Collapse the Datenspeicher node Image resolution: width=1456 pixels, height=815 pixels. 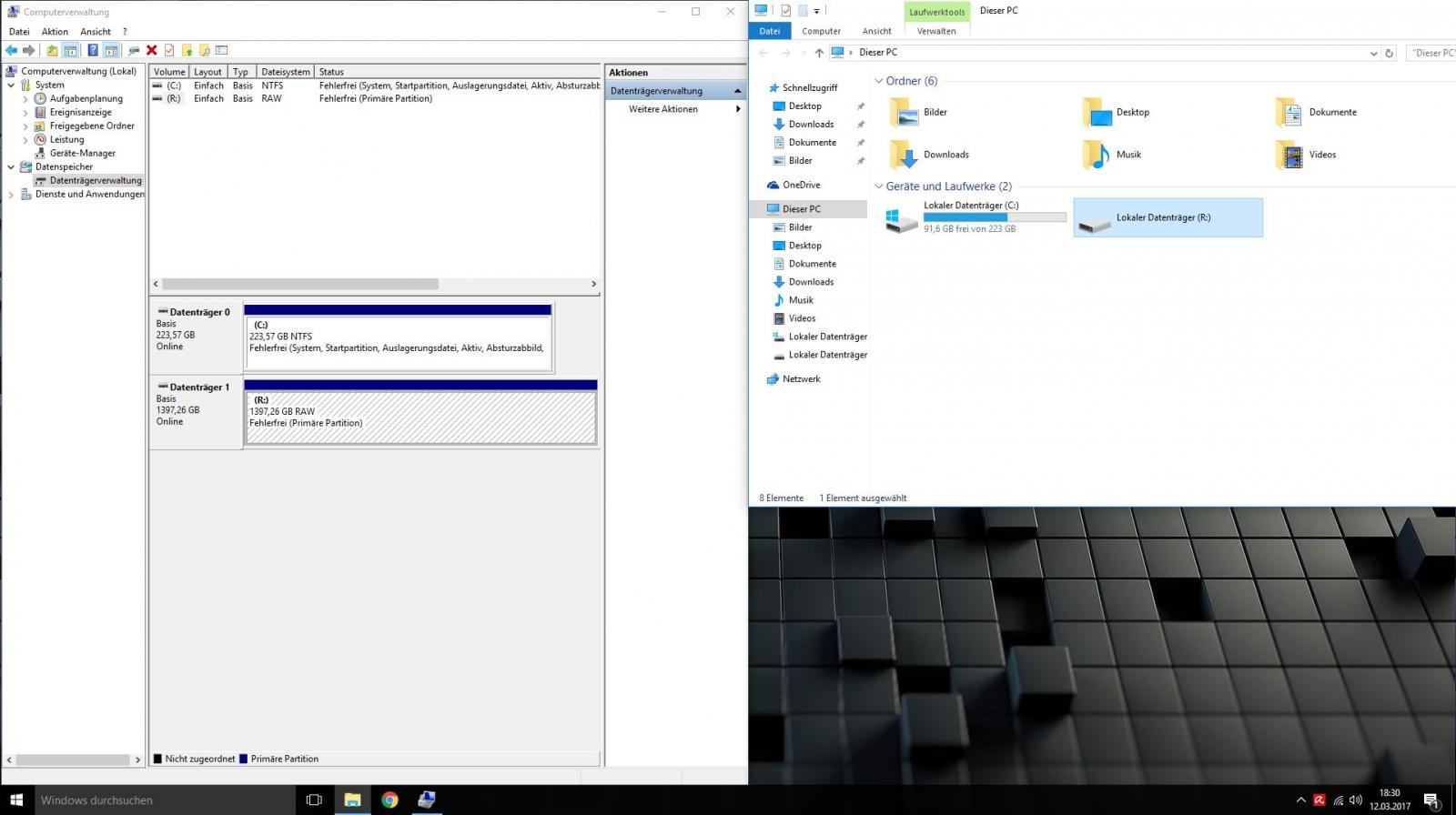click(x=11, y=166)
